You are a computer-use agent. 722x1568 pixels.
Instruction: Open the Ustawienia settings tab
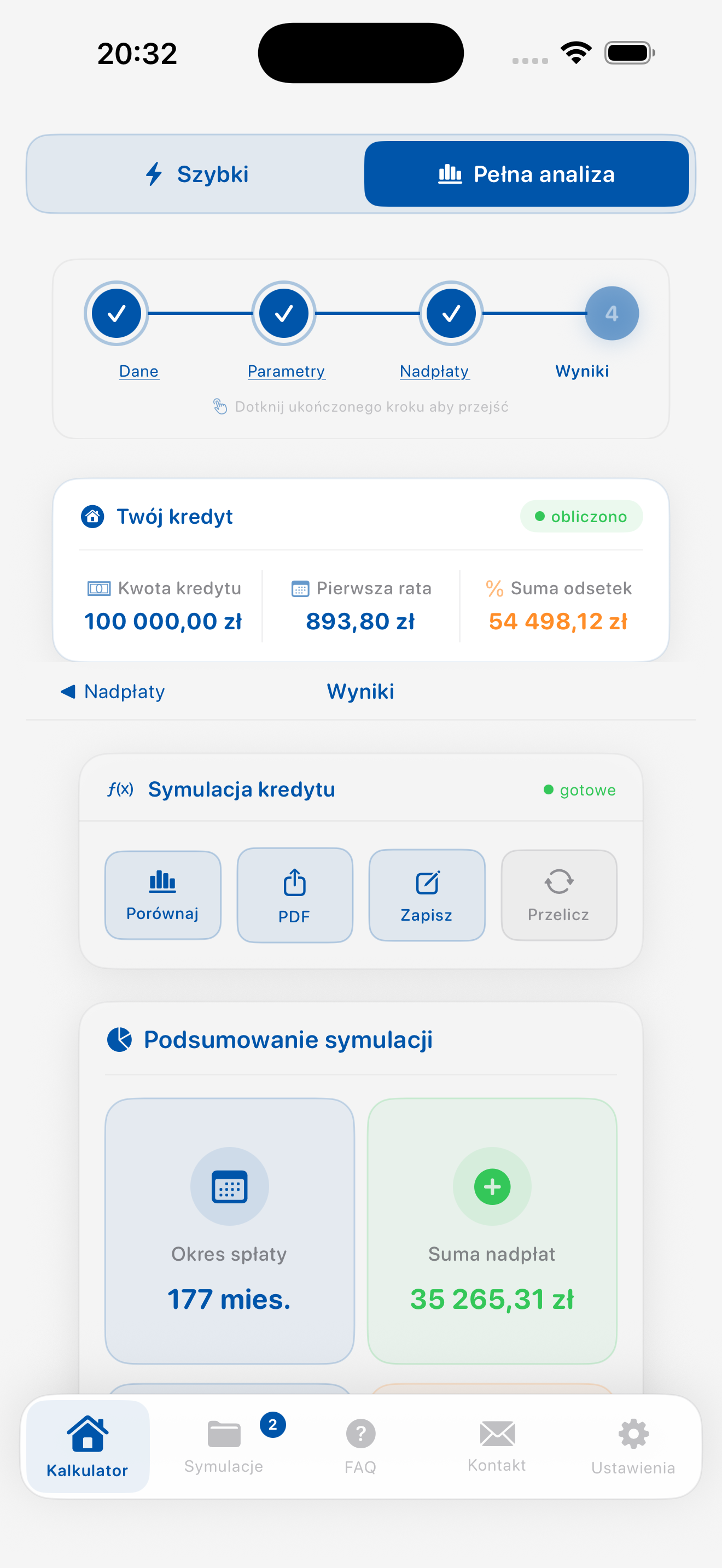click(x=633, y=1447)
